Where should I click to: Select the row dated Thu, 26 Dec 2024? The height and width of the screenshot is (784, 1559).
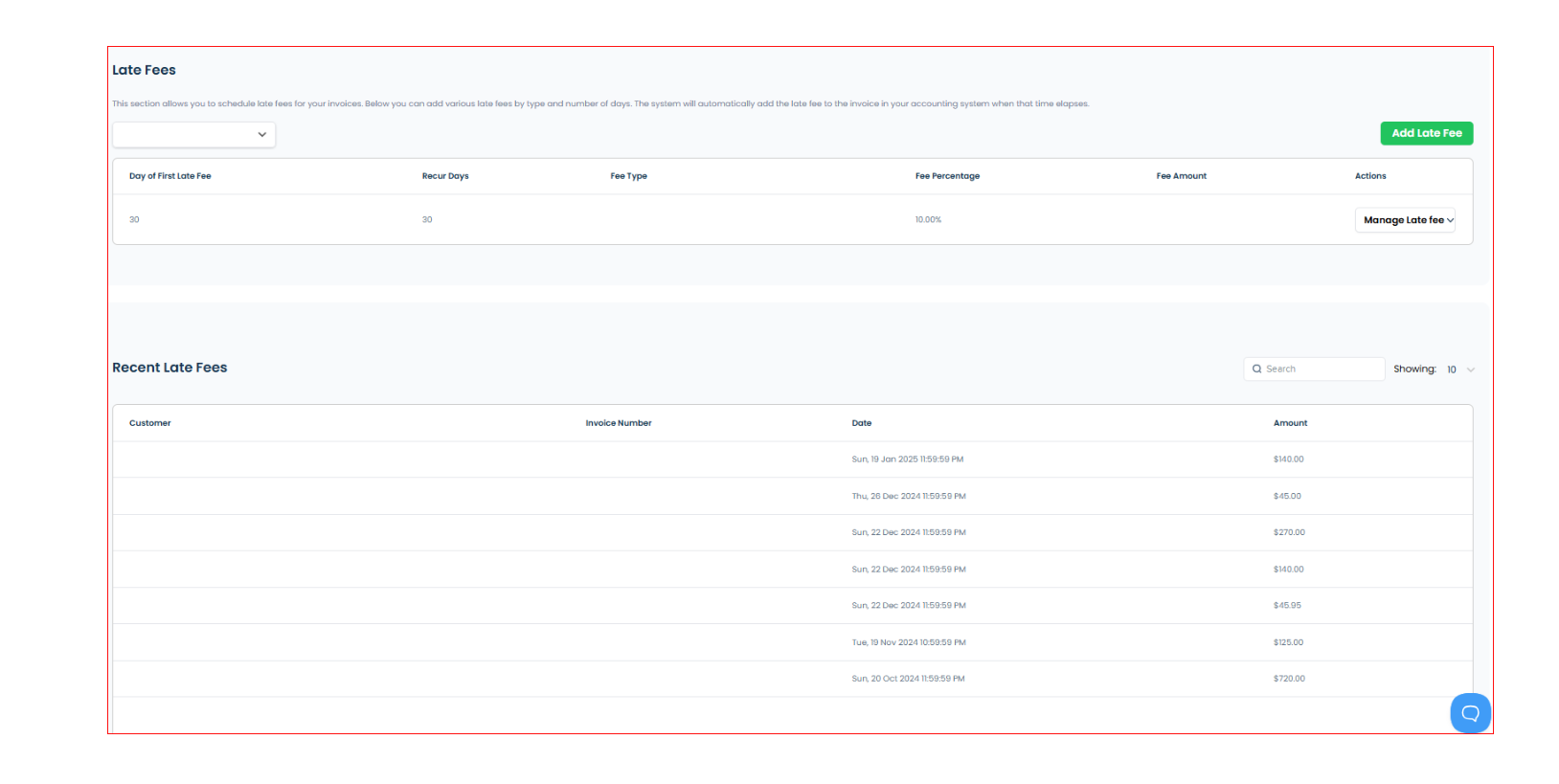click(793, 496)
